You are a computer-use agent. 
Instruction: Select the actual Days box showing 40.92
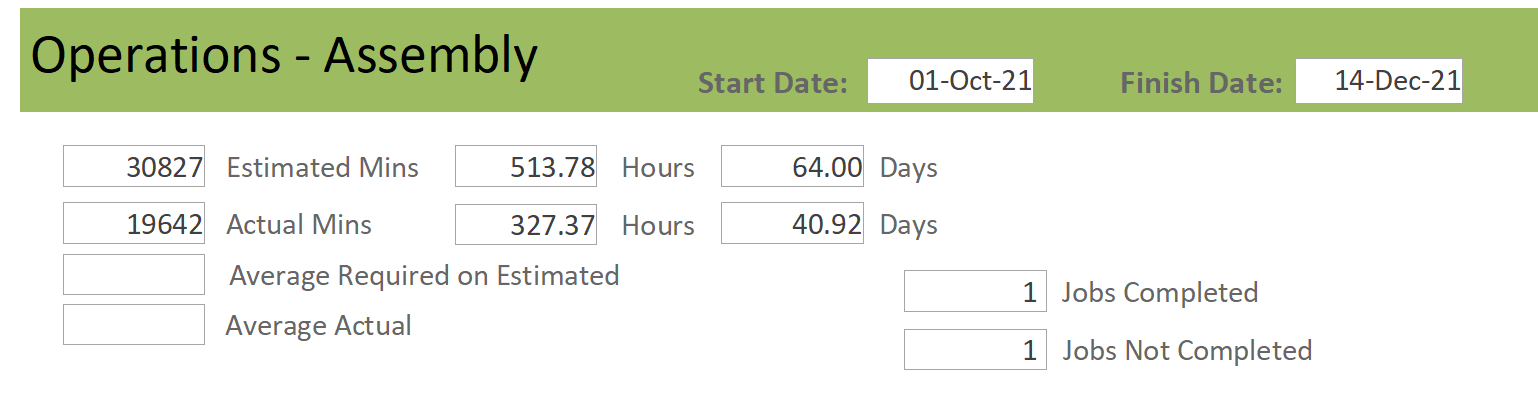click(792, 224)
